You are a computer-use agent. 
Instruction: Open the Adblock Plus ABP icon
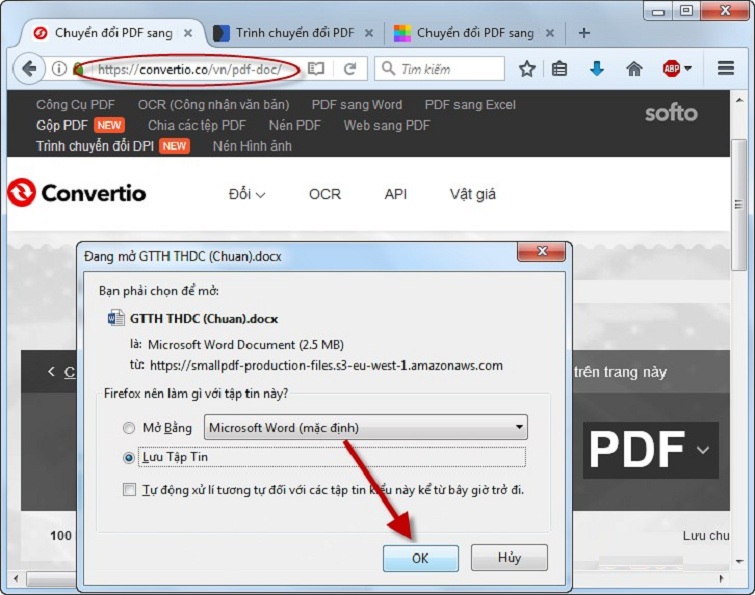click(x=672, y=69)
